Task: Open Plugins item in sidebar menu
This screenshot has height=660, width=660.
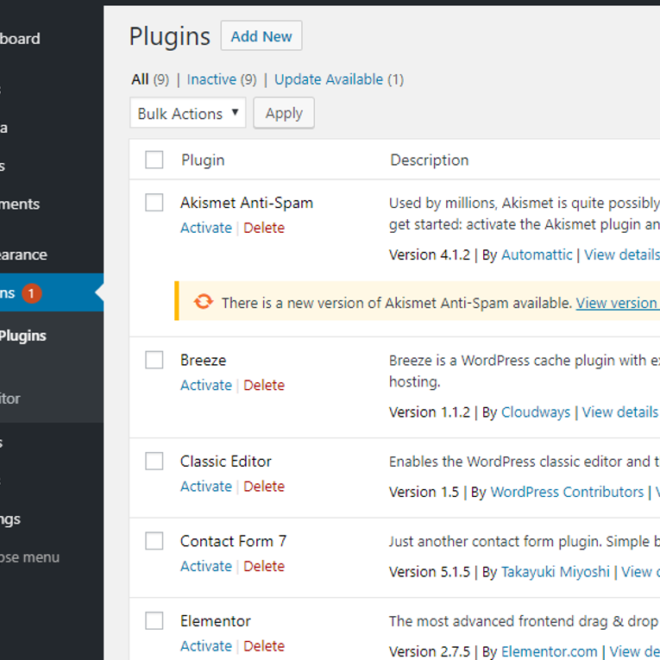Action: coord(51,293)
